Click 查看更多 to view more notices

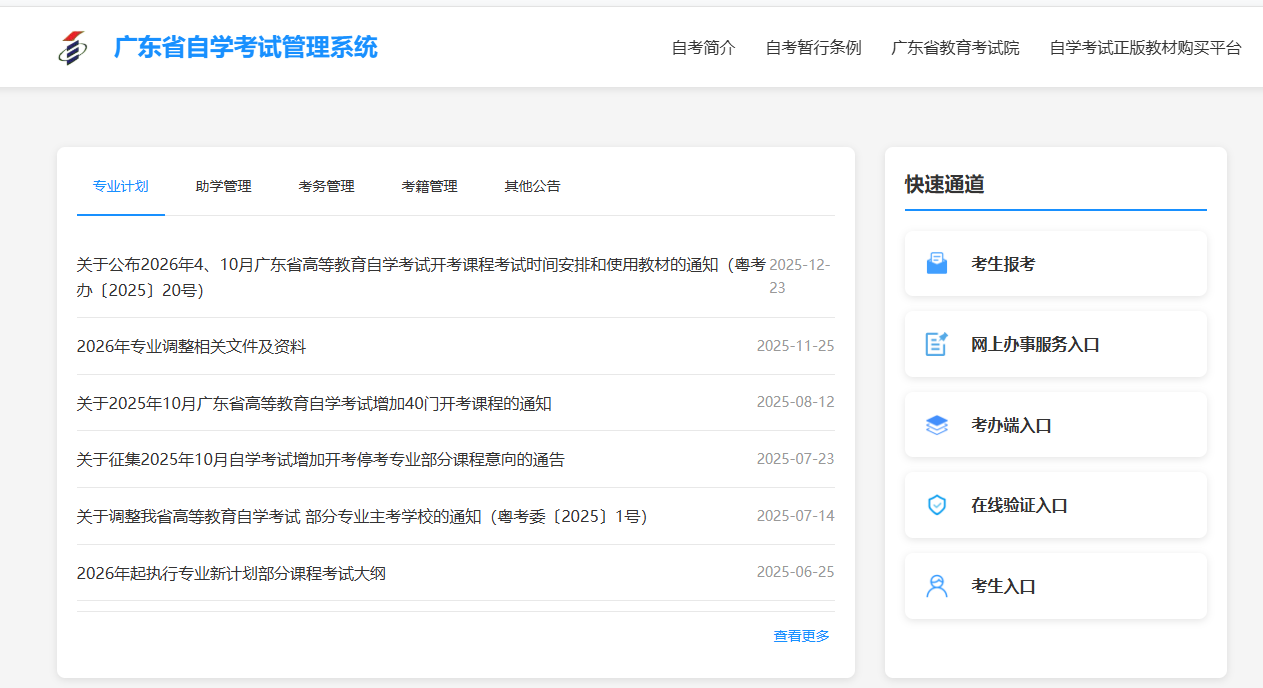click(x=801, y=636)
